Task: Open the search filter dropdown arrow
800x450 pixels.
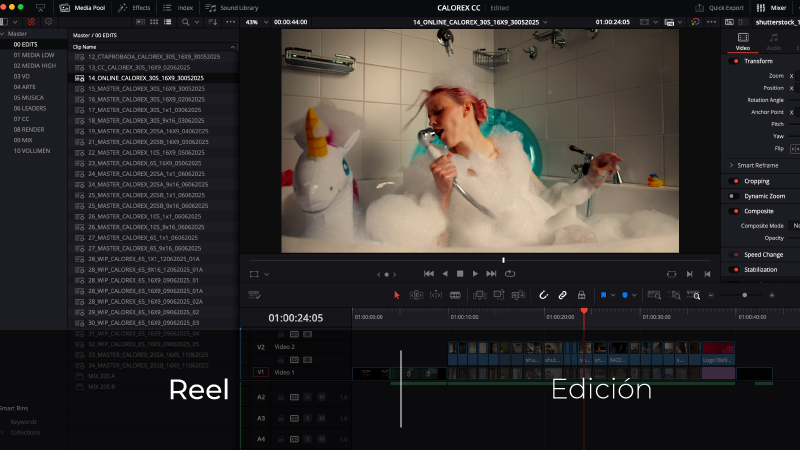Action: tap(196, 22)
